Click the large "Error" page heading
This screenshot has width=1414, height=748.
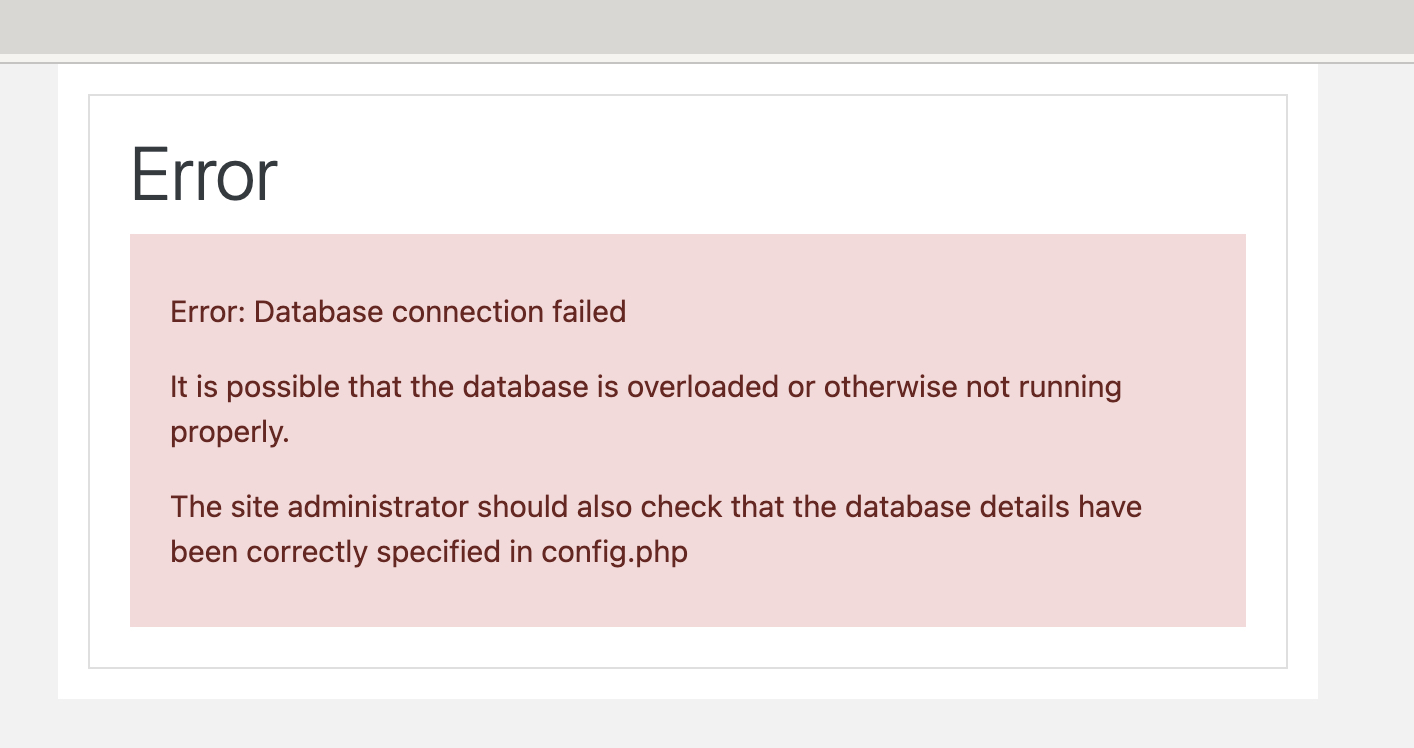204,175
